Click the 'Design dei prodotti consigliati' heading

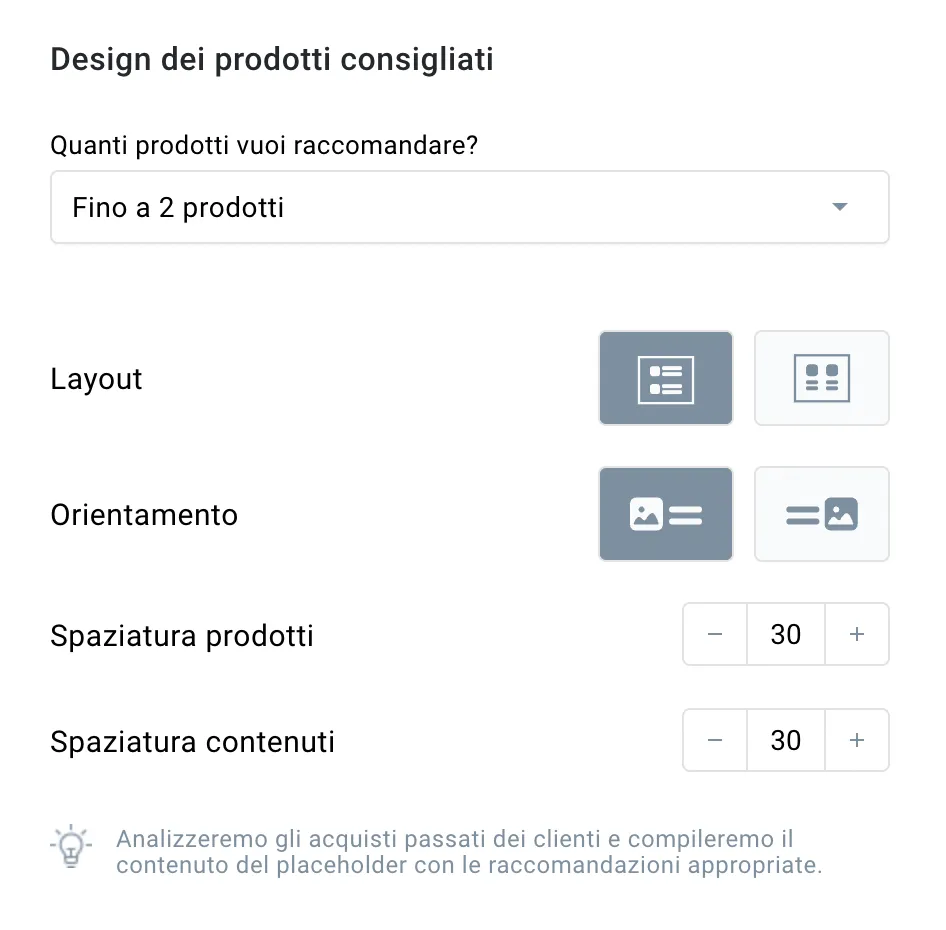(x=272, y=60)
